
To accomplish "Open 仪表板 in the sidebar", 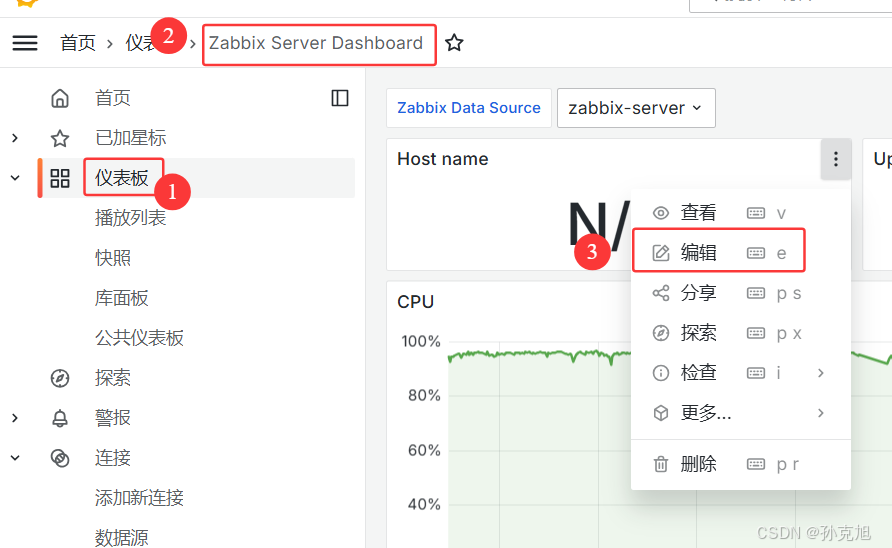I will point(122,178).
